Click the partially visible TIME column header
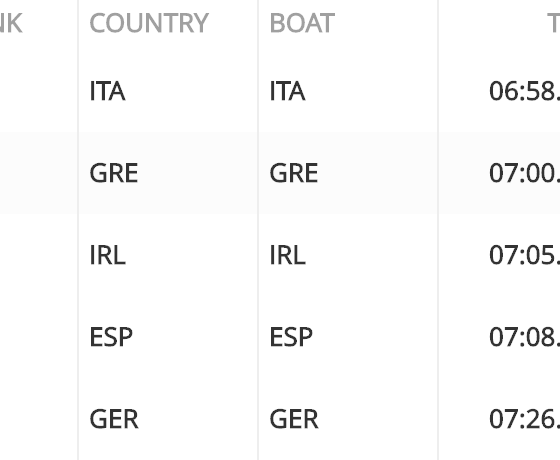The height and width of the screenshot is (460, 560). [554, 23]
